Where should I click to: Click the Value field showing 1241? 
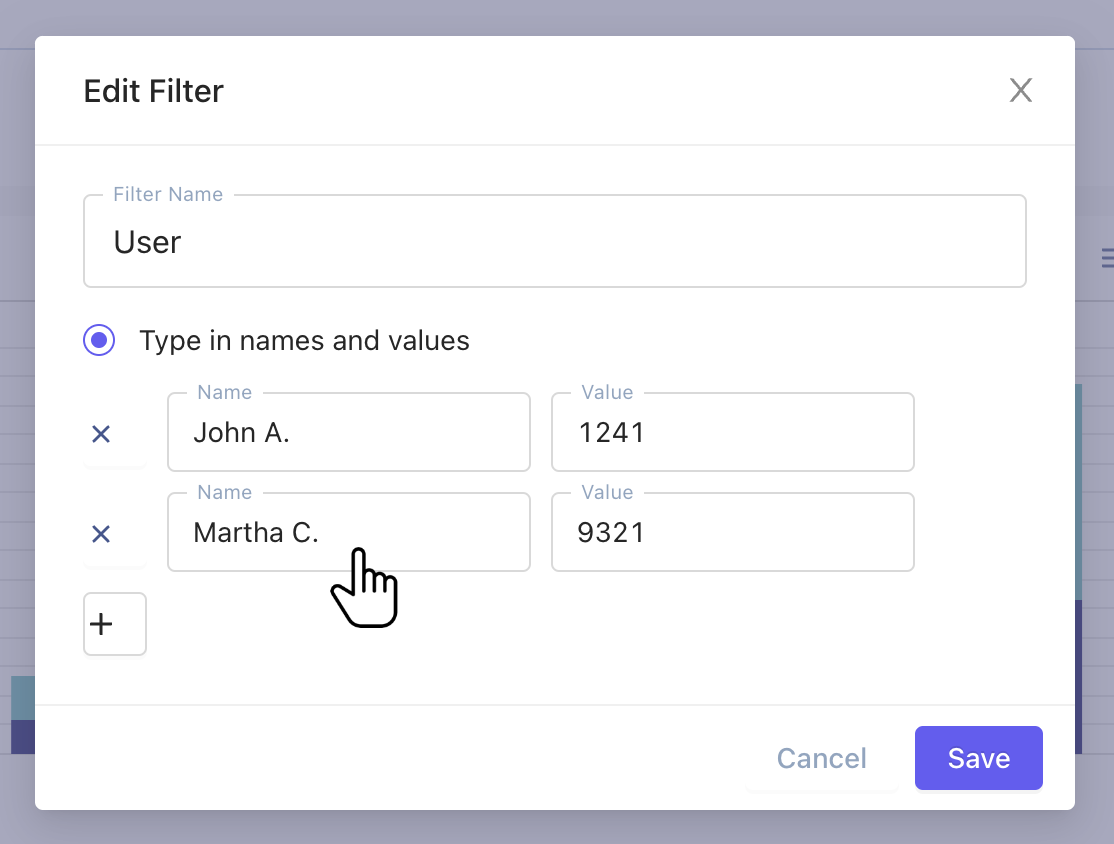click(732, 432)
